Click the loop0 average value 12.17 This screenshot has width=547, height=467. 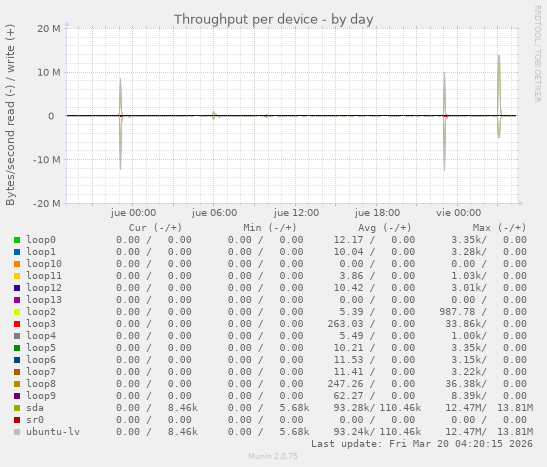348,240
